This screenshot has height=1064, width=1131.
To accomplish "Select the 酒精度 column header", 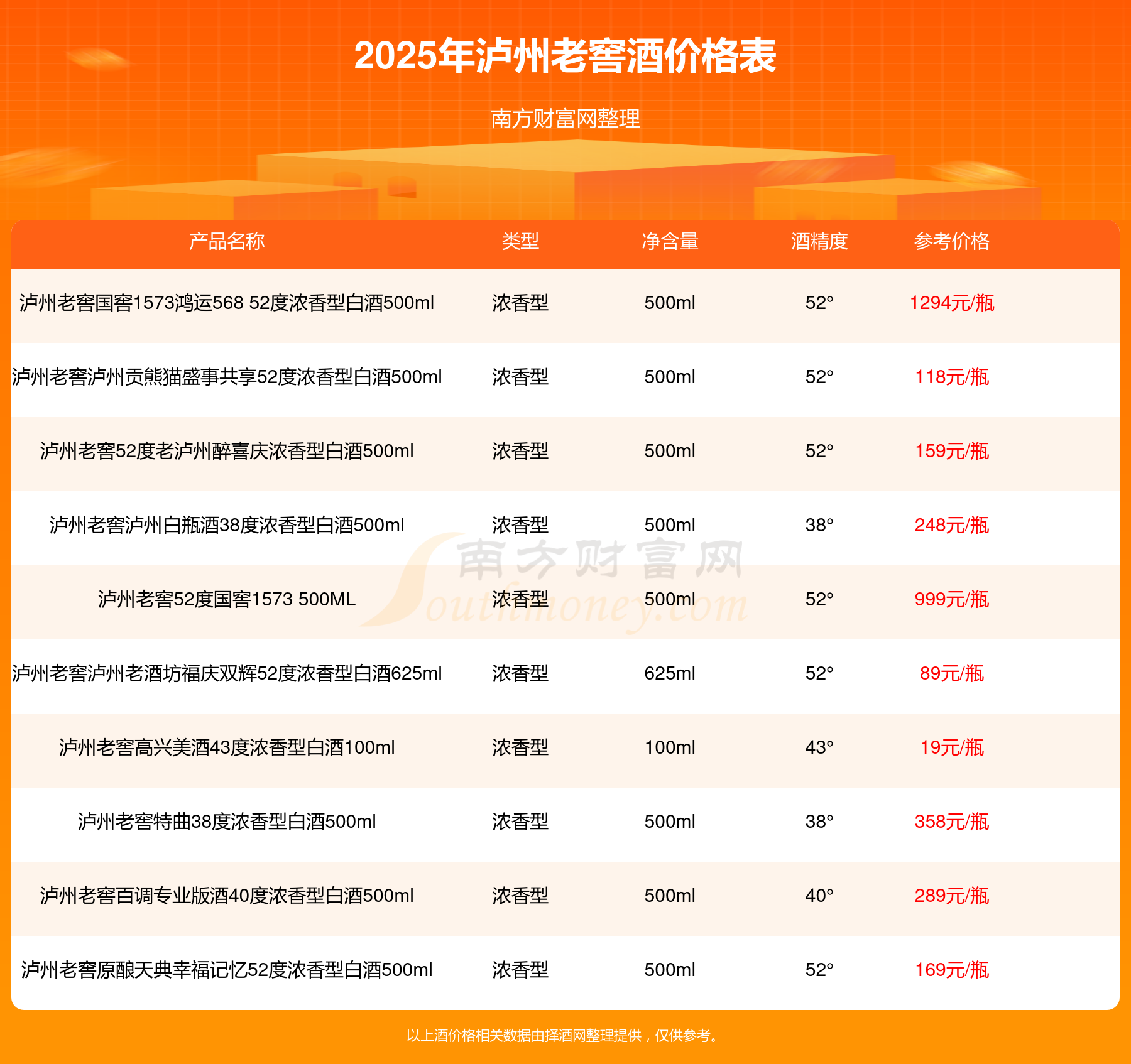I will (x=819, y=241).
